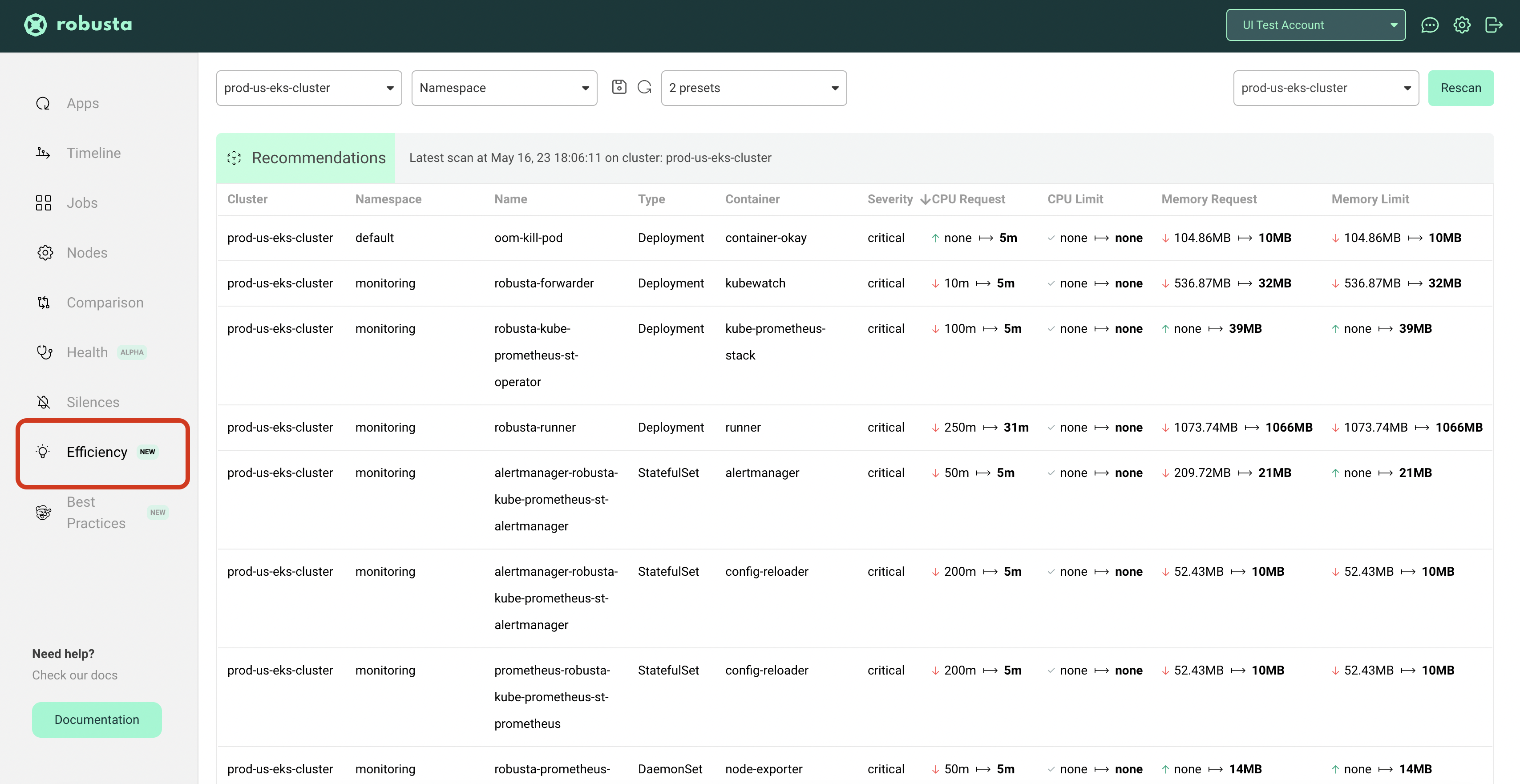The width and height of the screenshot is (1520, 784).
Task: Open the Best Practices menu item
Action: pos(96,513)
